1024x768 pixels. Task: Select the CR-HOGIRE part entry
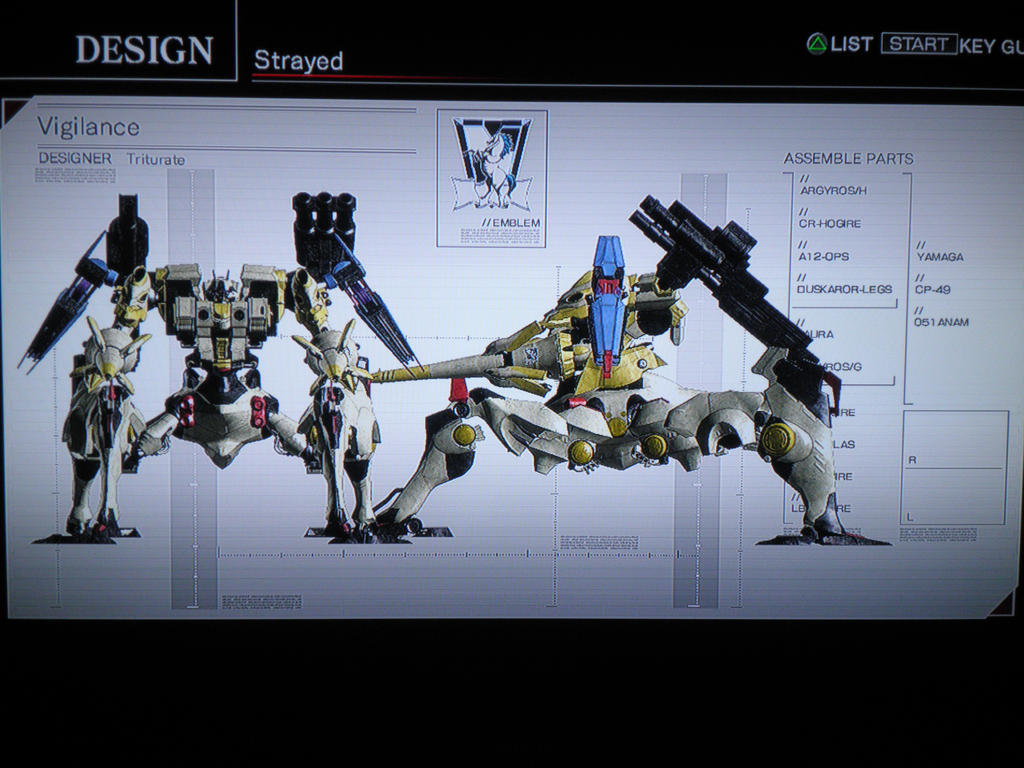pyautogui.click(x=829, y=223)
